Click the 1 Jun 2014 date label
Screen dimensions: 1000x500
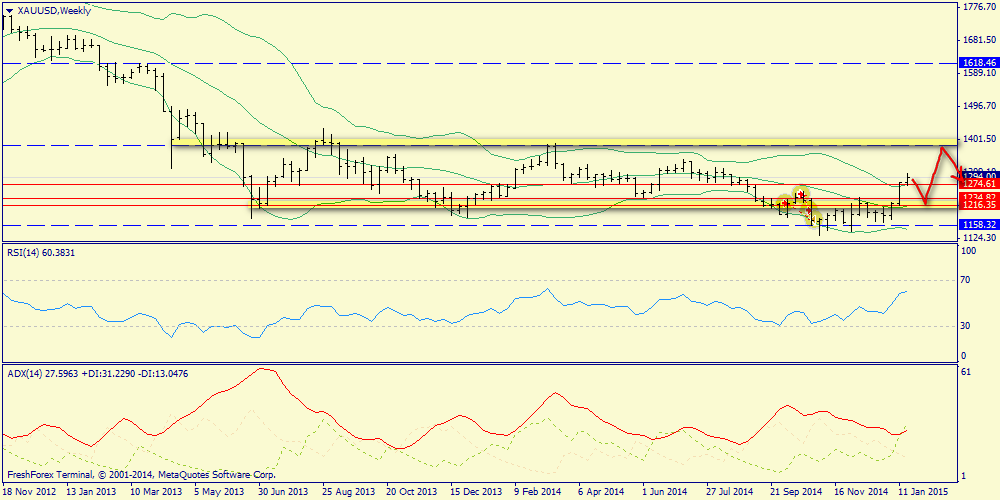(x=664, y=492)
